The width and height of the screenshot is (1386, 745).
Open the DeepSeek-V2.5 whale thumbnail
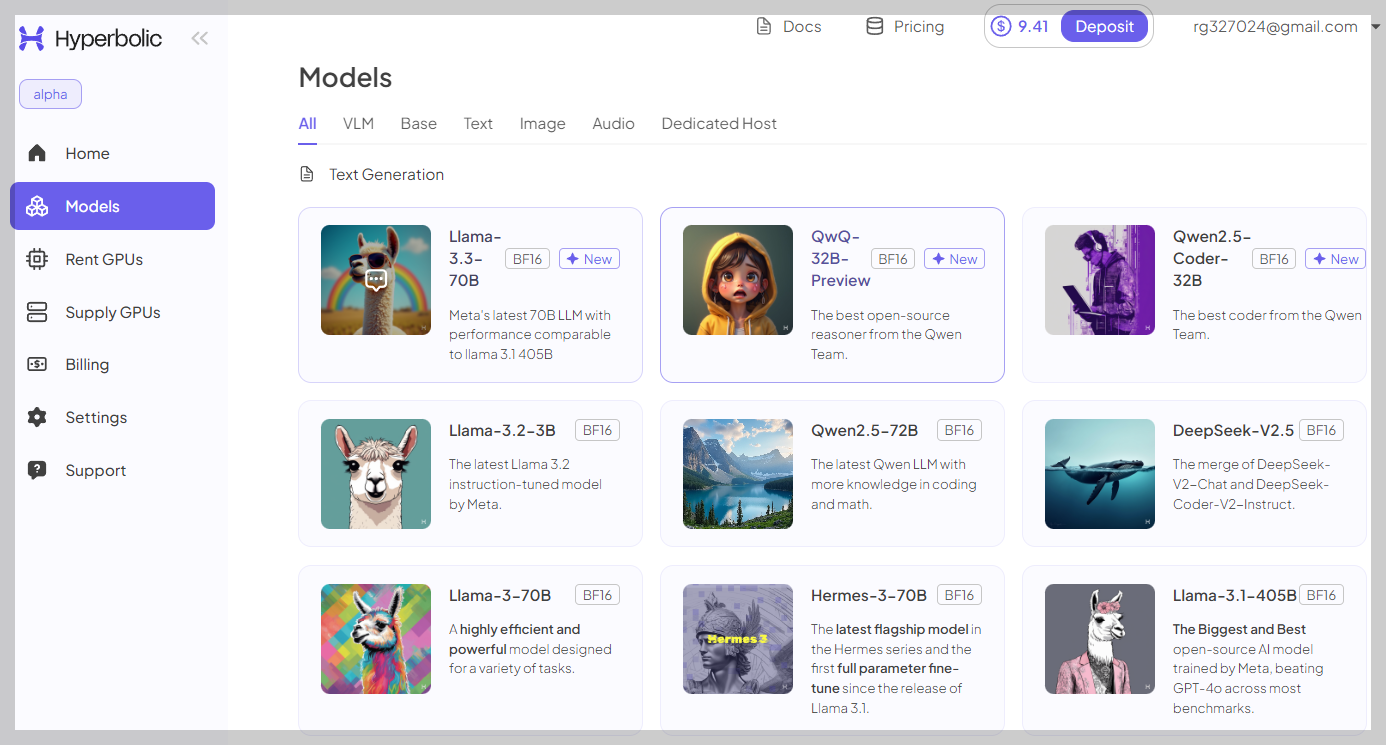(1100, 474)
